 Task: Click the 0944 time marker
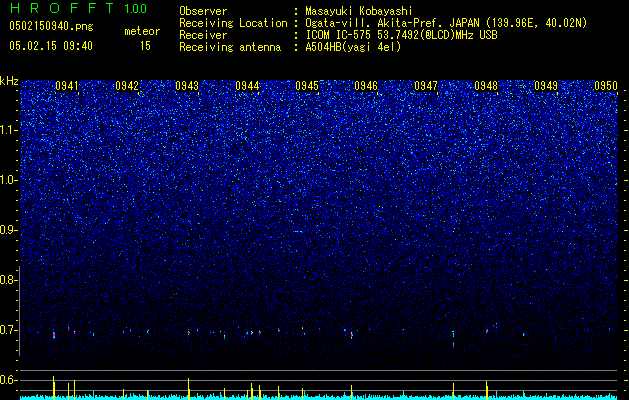click(247, 86)
